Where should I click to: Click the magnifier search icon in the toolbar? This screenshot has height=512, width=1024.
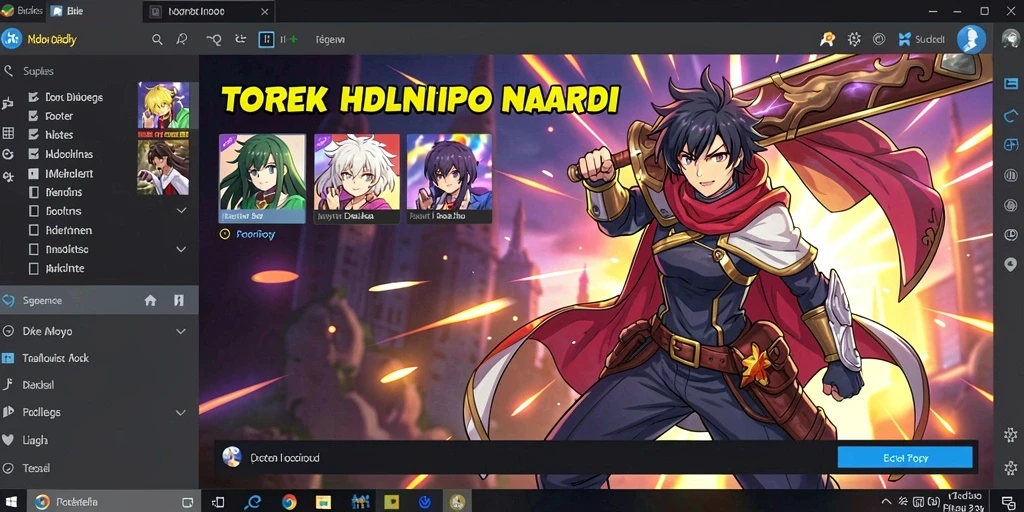tap(157, 40)
